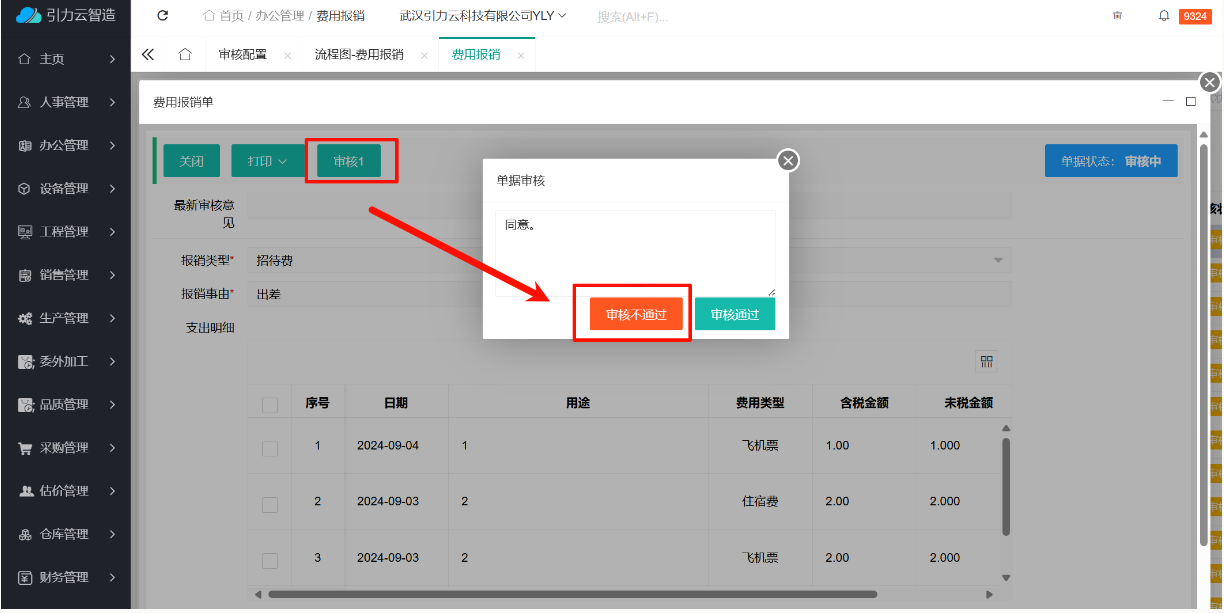Screen dimensions: 1224x613
Task: Close the 审核配置 tab
Action: [x=287, y=56]
